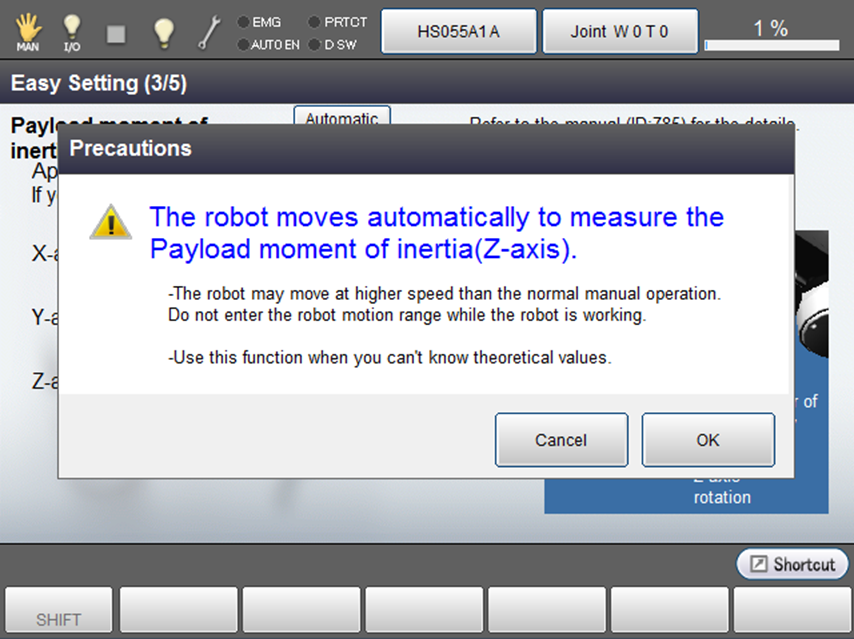Click the Shortcut arrow icon
854x639 pixels.
tap(759, 565)
